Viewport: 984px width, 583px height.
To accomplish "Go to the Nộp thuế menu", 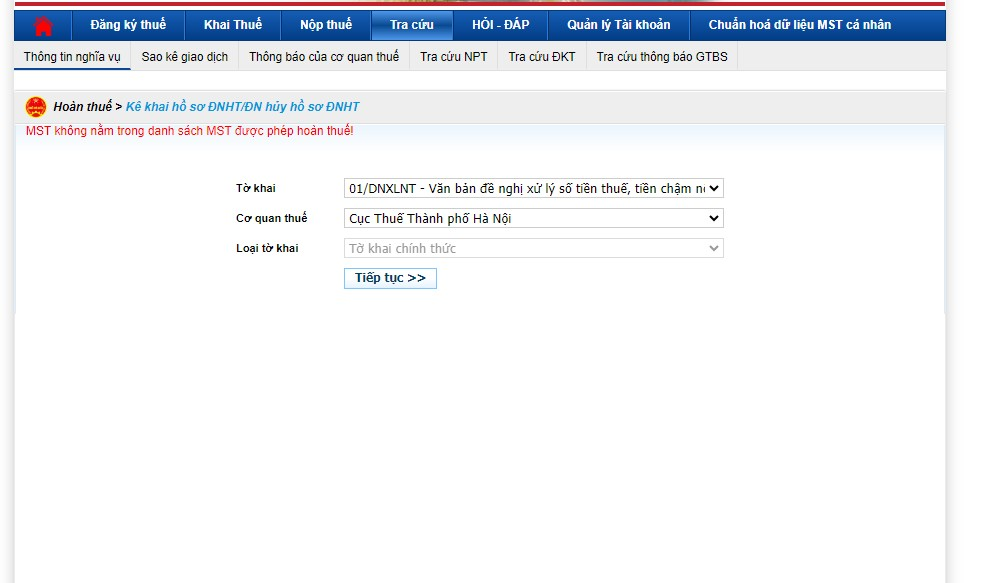I will click(326, 25).
